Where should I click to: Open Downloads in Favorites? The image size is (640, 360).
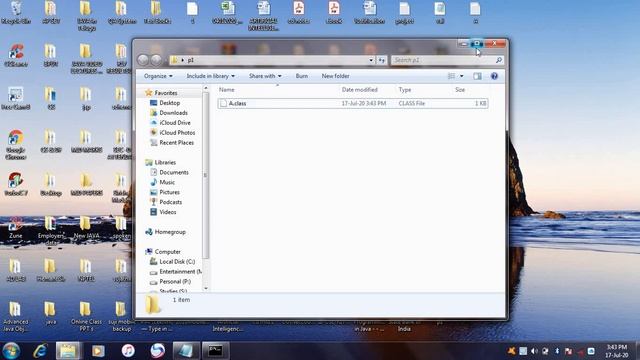[x=173, y=113]
